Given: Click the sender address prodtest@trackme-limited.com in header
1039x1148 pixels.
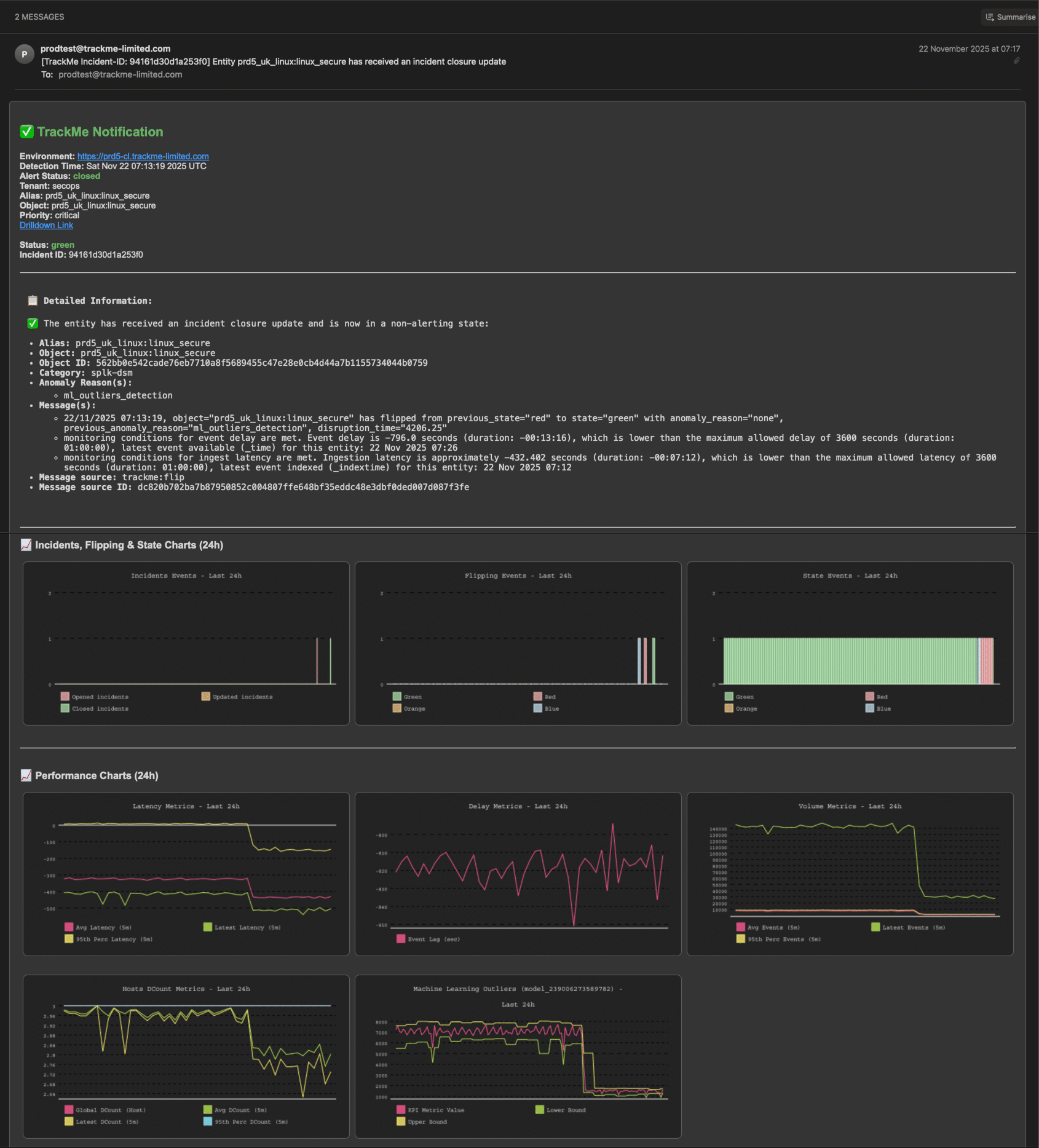Looking at the screenshot, I should pyautogui.click(x=105, y=49).
